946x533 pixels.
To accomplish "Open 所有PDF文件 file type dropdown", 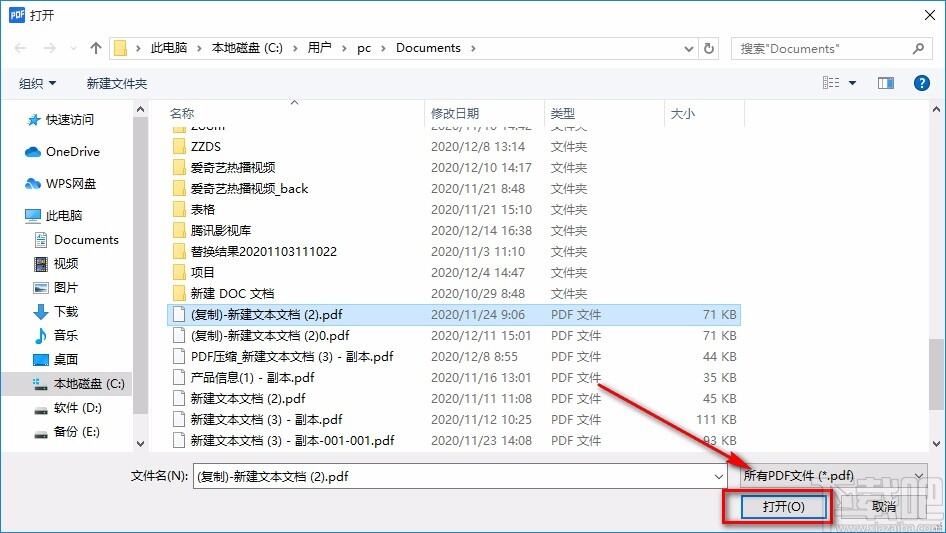I will pyautogui.click(x=833, y=476).
